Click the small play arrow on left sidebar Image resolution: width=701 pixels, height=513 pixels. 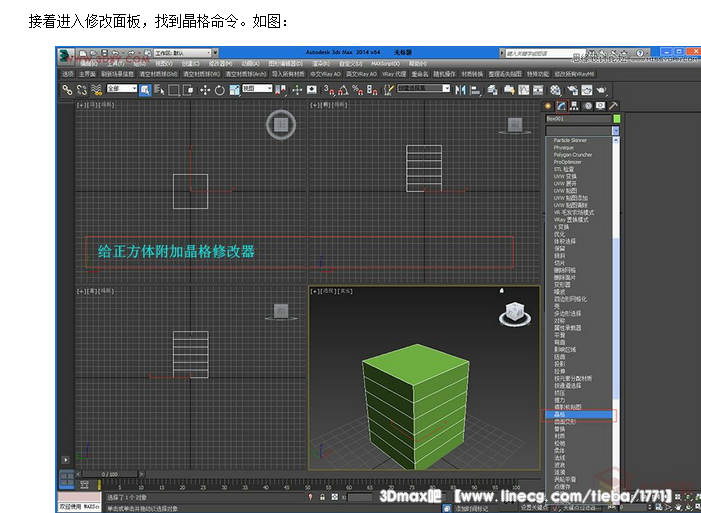tap(66, 460)
